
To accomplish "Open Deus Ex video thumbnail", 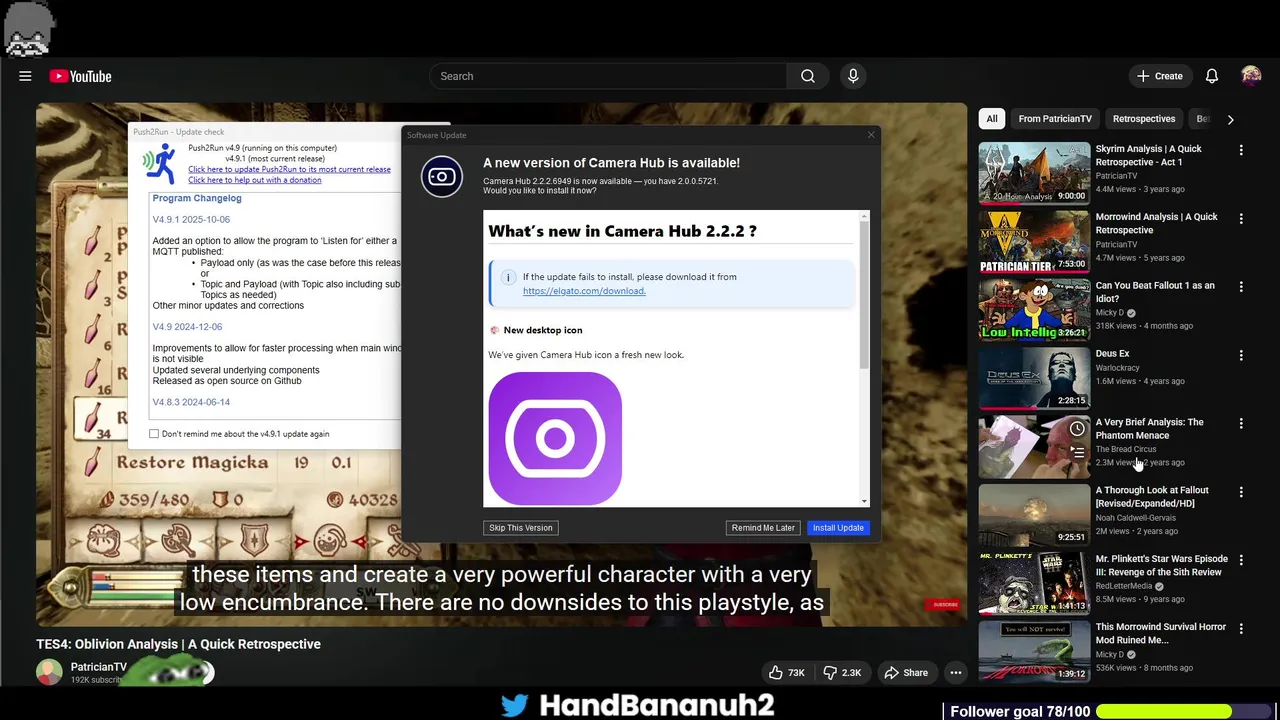I will 1034,378.
